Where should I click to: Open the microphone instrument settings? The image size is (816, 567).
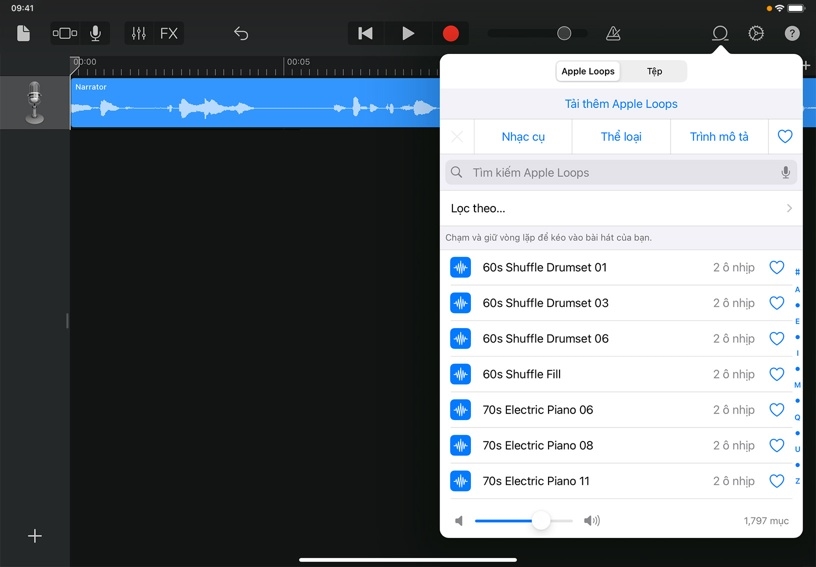(96, 34)
